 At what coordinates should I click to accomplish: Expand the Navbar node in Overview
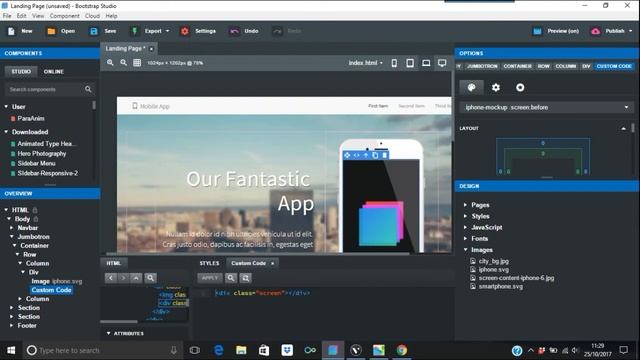12,228
